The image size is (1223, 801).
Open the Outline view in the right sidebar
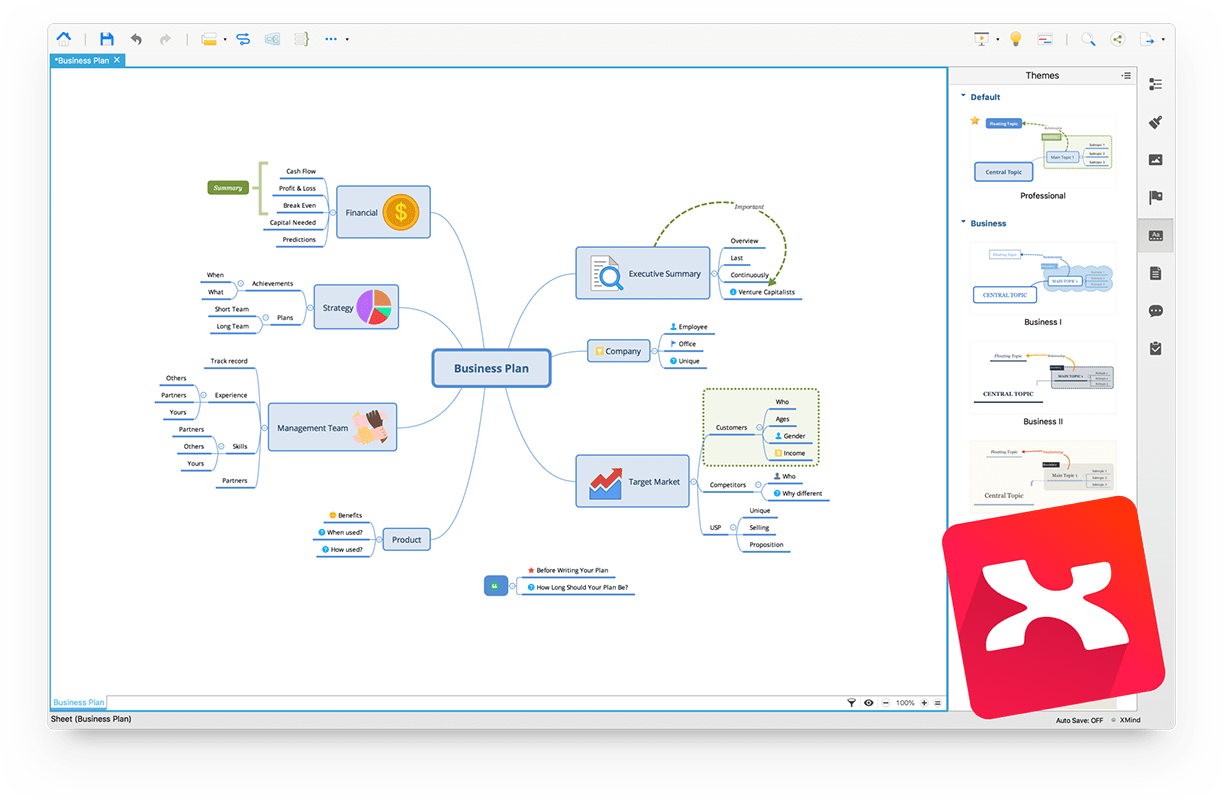pyautogui.click(x=1155, y=85)
